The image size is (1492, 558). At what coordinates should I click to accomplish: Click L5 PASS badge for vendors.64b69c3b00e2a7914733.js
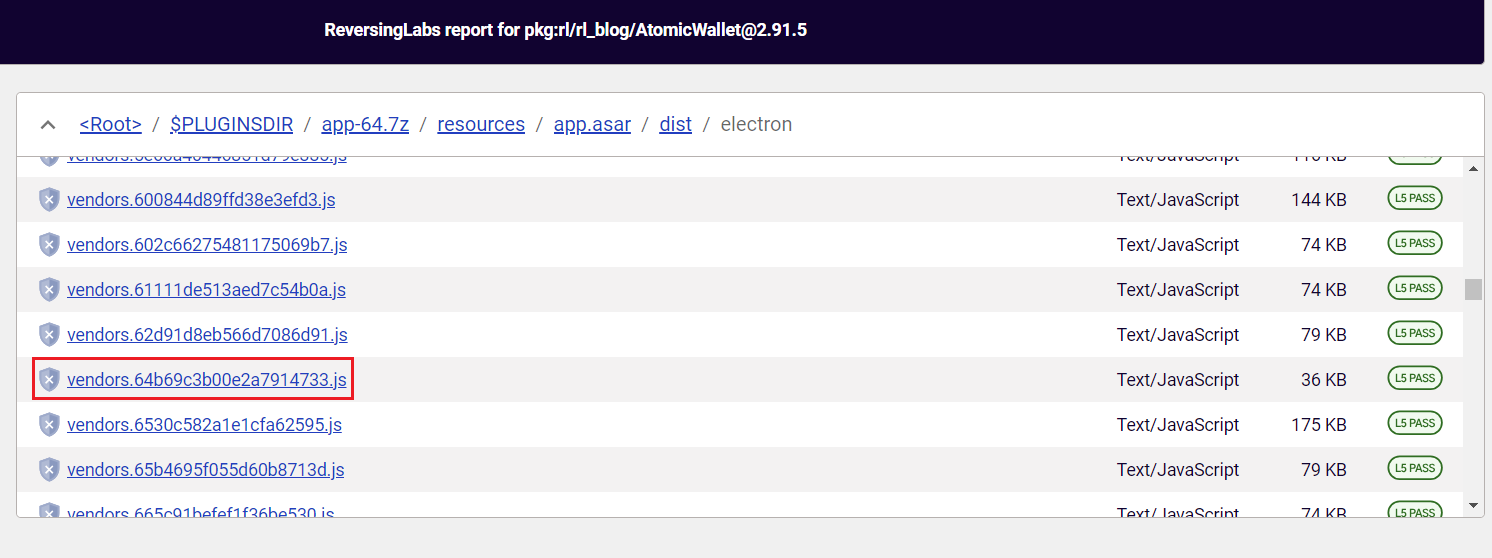[1415, 379]
